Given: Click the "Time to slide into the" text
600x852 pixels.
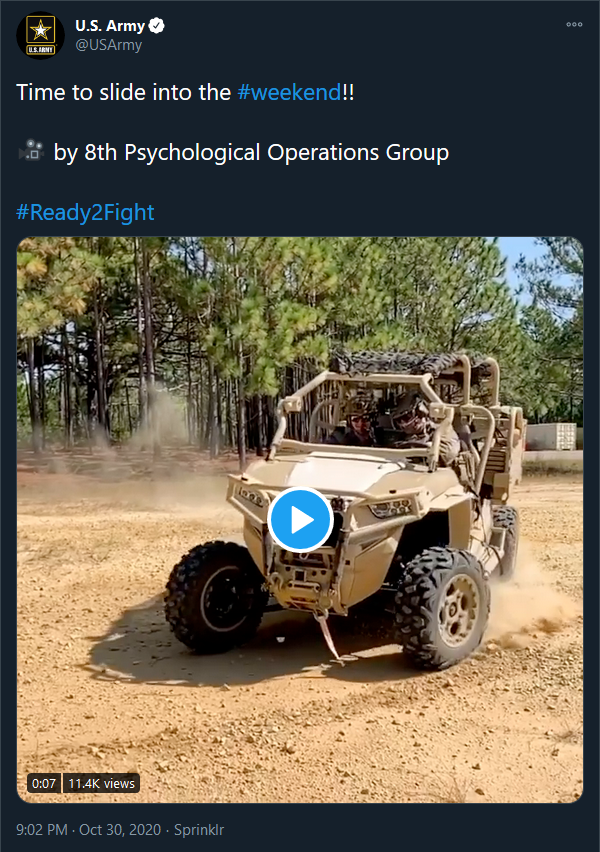Looking at the screenshot, I should [124, 92].
